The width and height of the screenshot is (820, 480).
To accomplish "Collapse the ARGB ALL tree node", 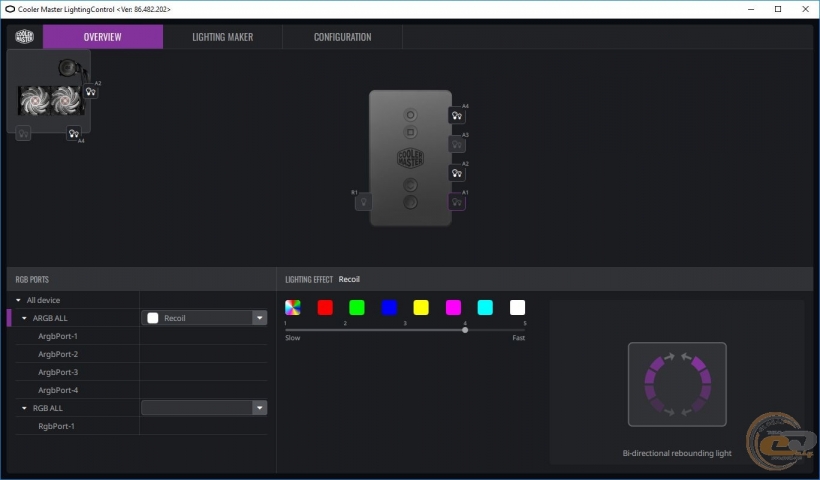I will coord(24,318).
